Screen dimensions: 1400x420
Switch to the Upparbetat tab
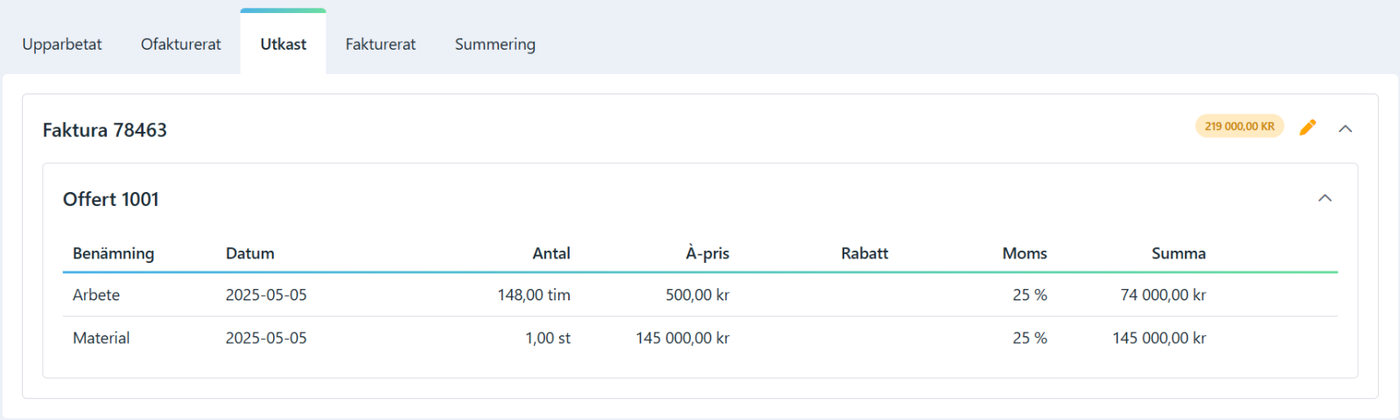[62, 44]
